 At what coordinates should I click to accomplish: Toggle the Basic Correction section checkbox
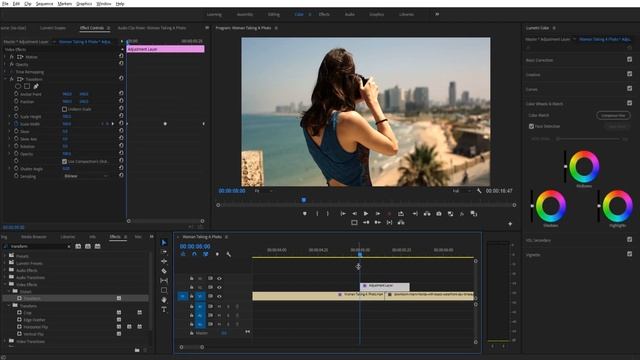tap(629, 60)
